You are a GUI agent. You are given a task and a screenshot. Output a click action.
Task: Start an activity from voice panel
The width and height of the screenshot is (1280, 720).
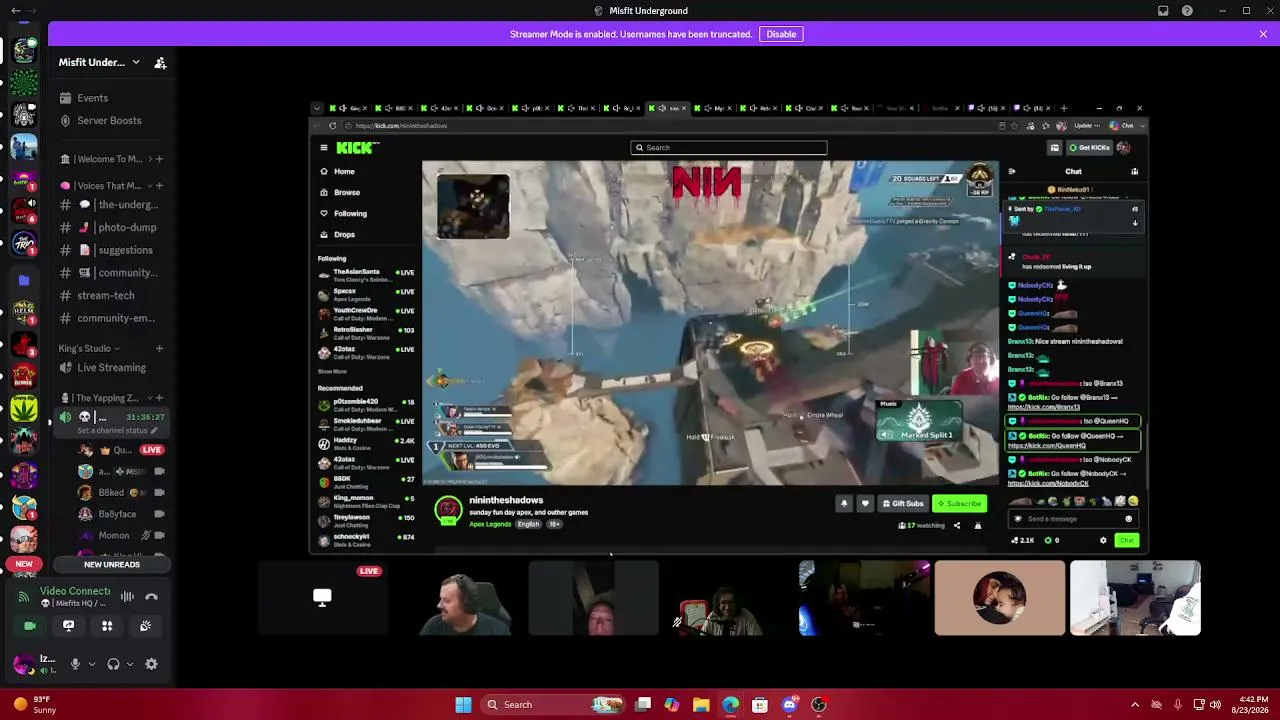[x=107, y=626]
